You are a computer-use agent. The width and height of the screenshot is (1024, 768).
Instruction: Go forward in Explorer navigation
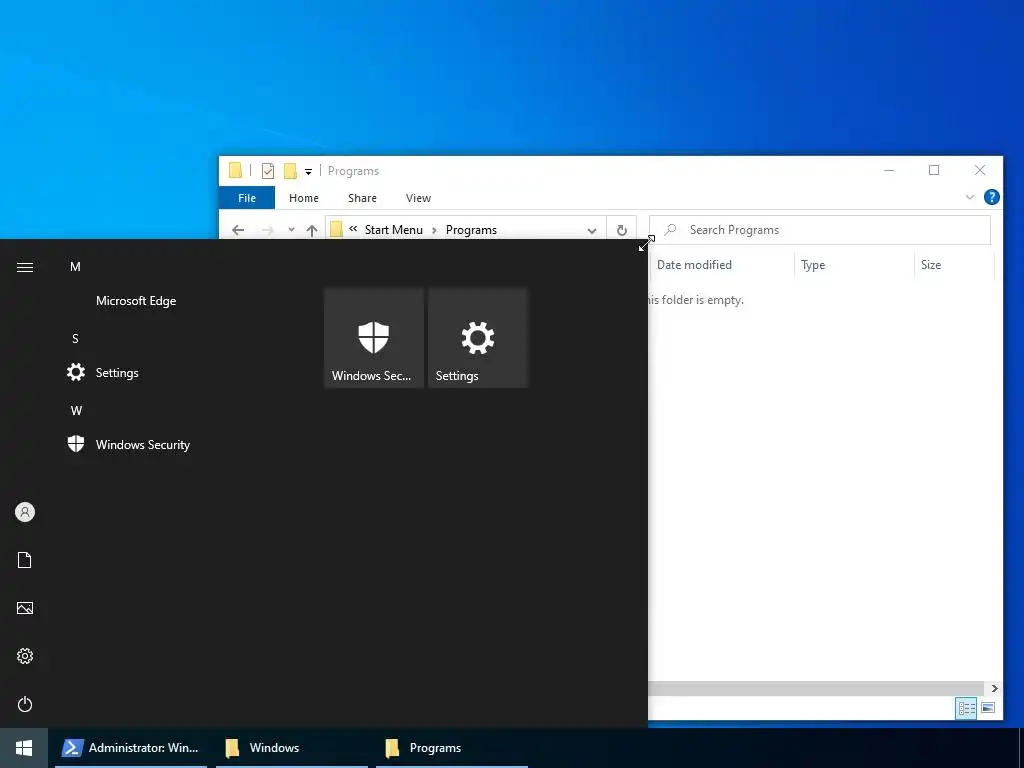(267, 230)
